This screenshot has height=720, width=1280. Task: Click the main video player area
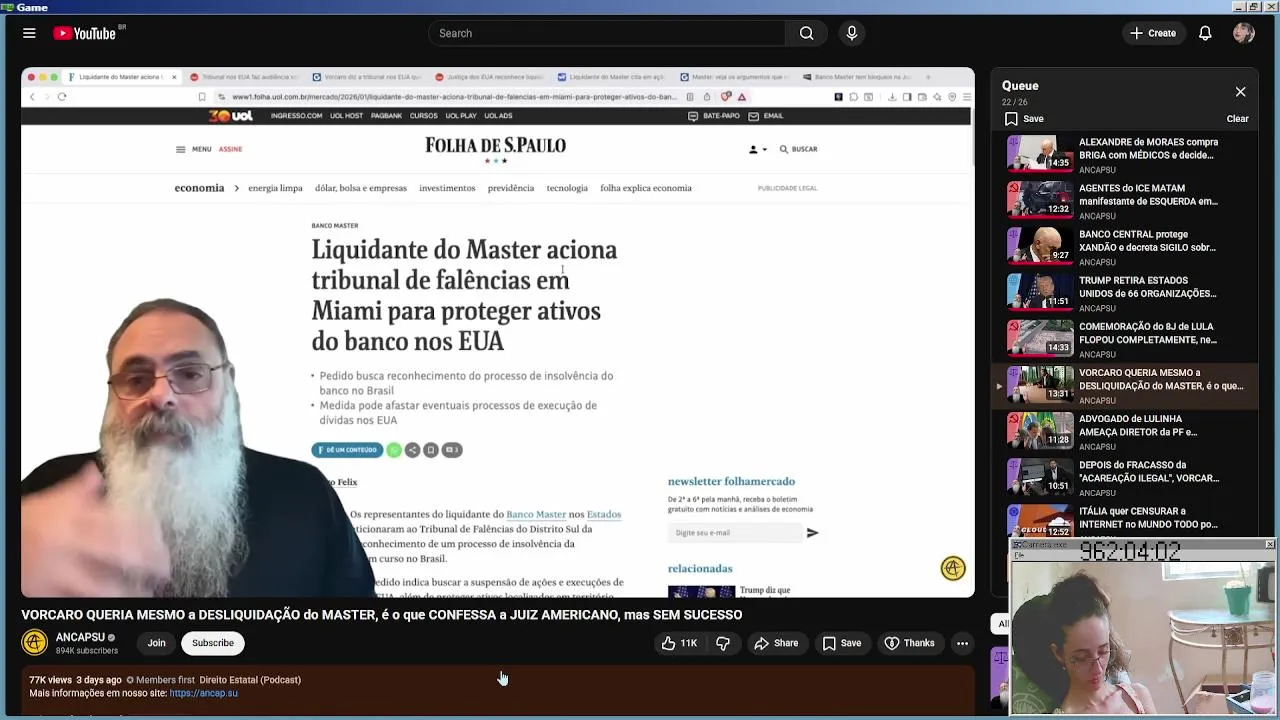click(x=498, y=332)
